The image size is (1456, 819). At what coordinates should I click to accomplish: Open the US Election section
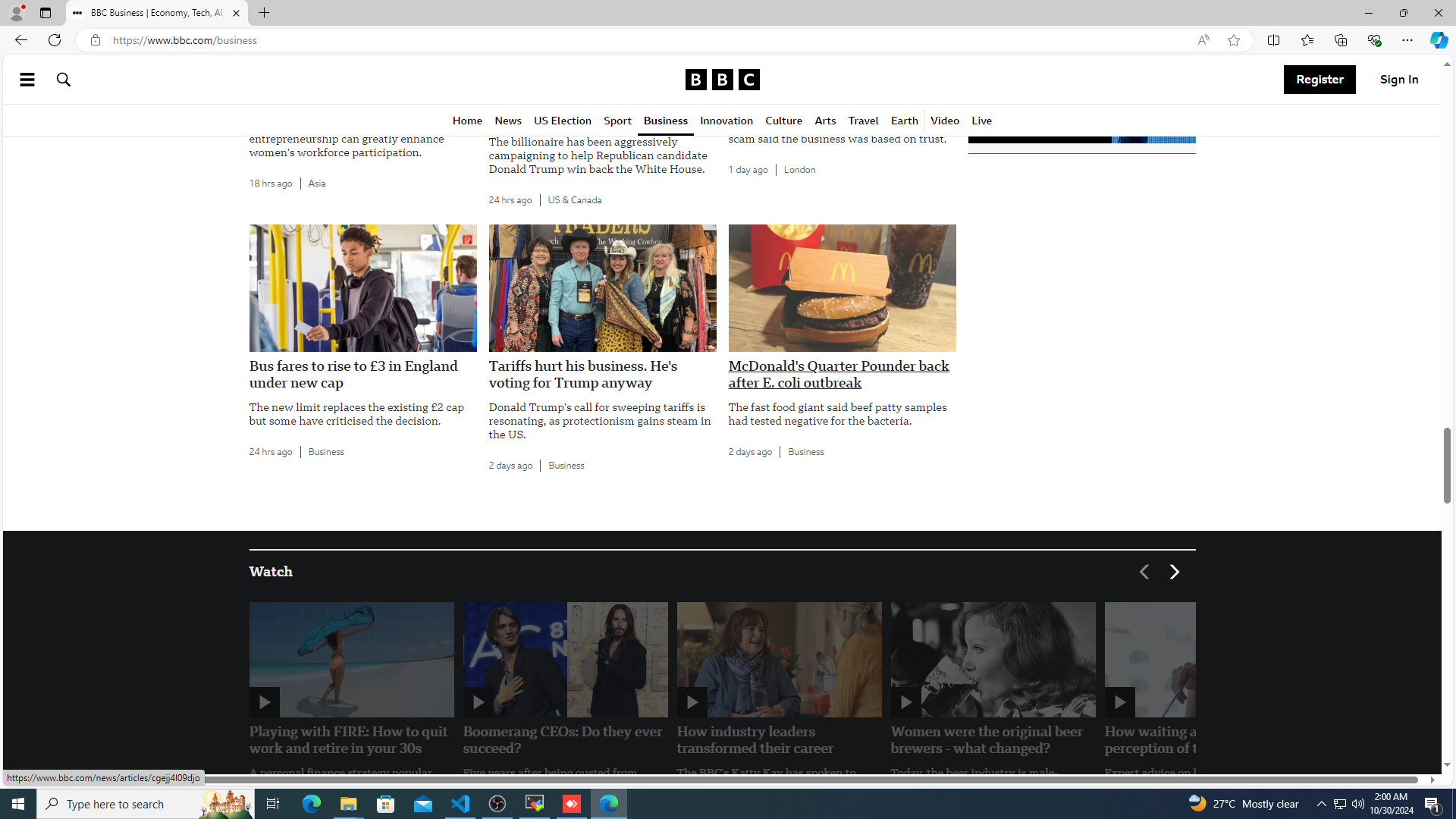point(563,121)
